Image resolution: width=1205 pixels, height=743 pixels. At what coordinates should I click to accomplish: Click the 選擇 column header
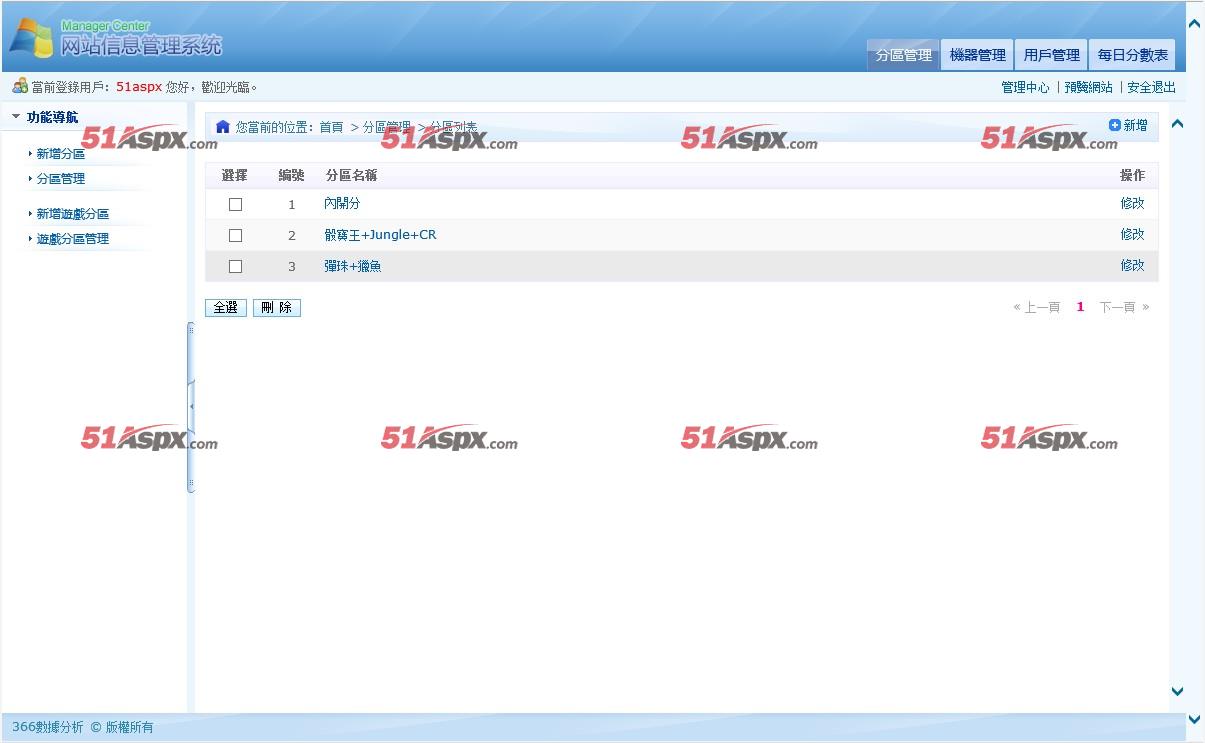234,175
